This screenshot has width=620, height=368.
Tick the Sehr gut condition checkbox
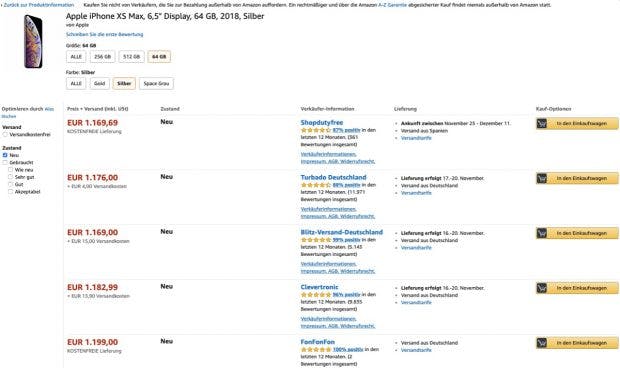click(11, 177)
